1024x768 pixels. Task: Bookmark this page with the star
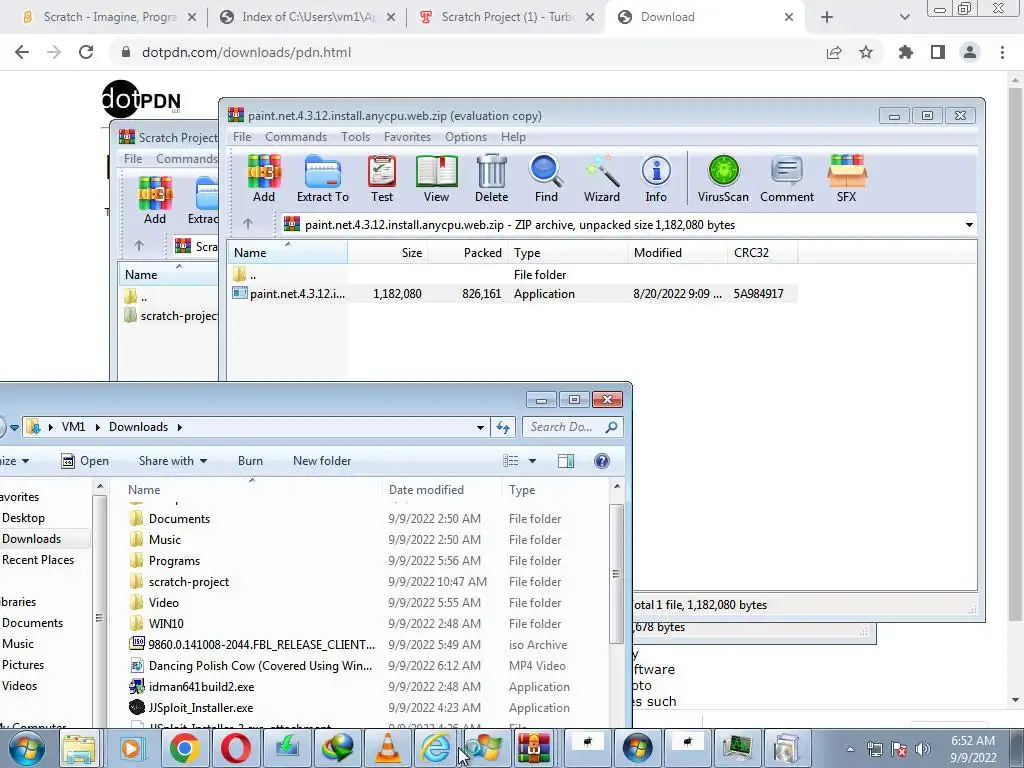pos(866,52)
